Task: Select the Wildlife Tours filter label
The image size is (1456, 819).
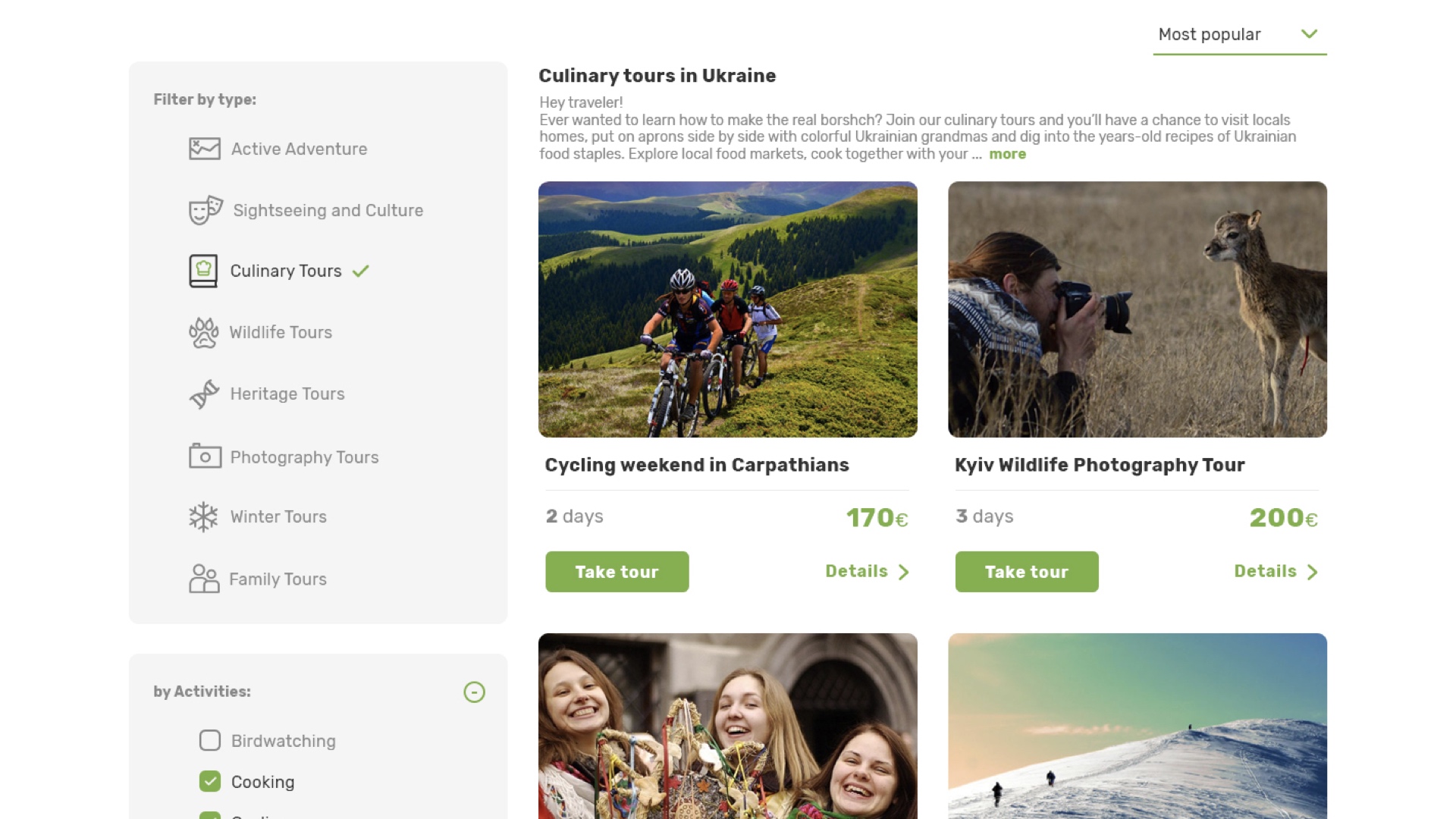Action: 281,333
